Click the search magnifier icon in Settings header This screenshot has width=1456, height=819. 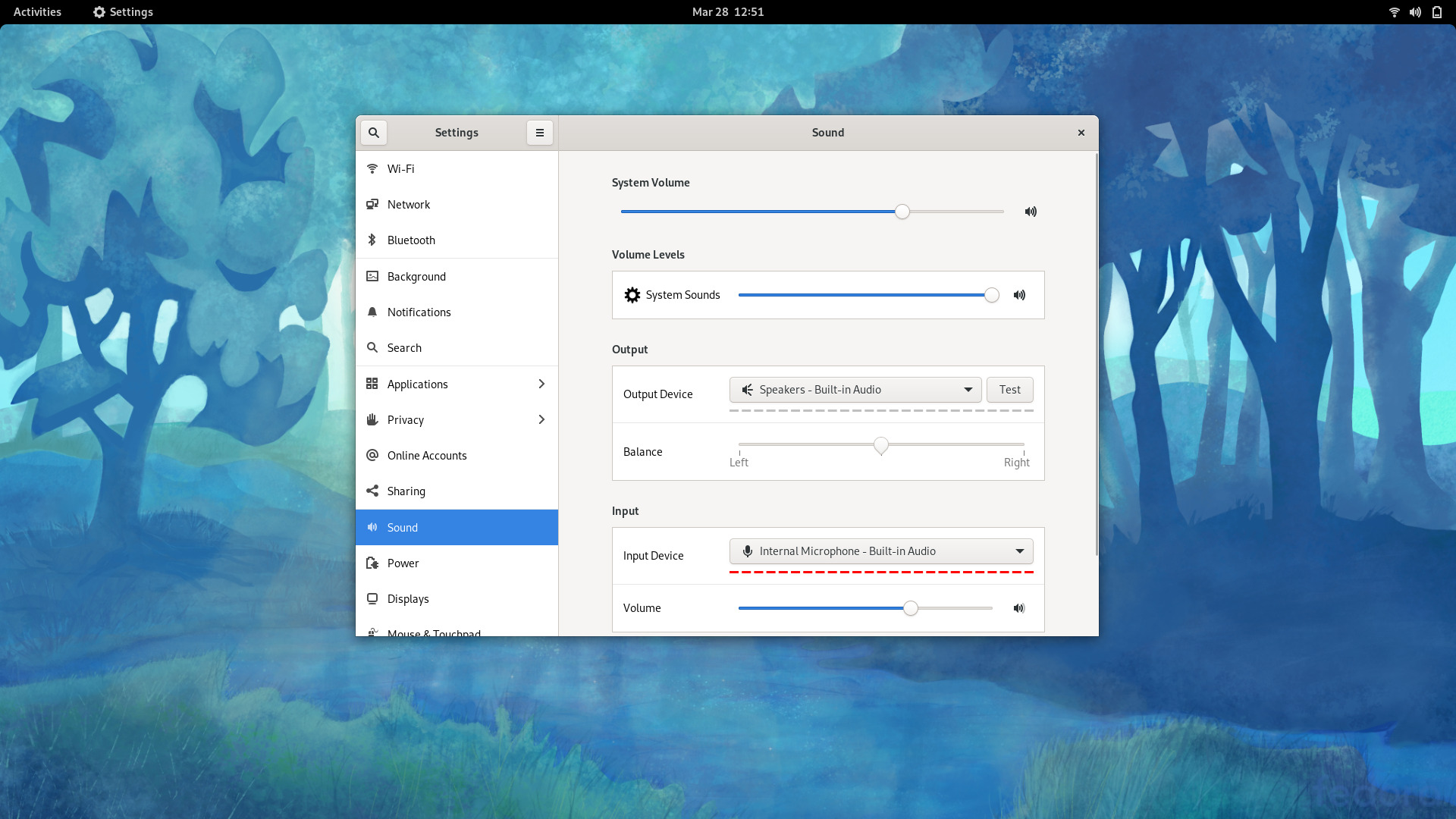(x=373, y=133)
